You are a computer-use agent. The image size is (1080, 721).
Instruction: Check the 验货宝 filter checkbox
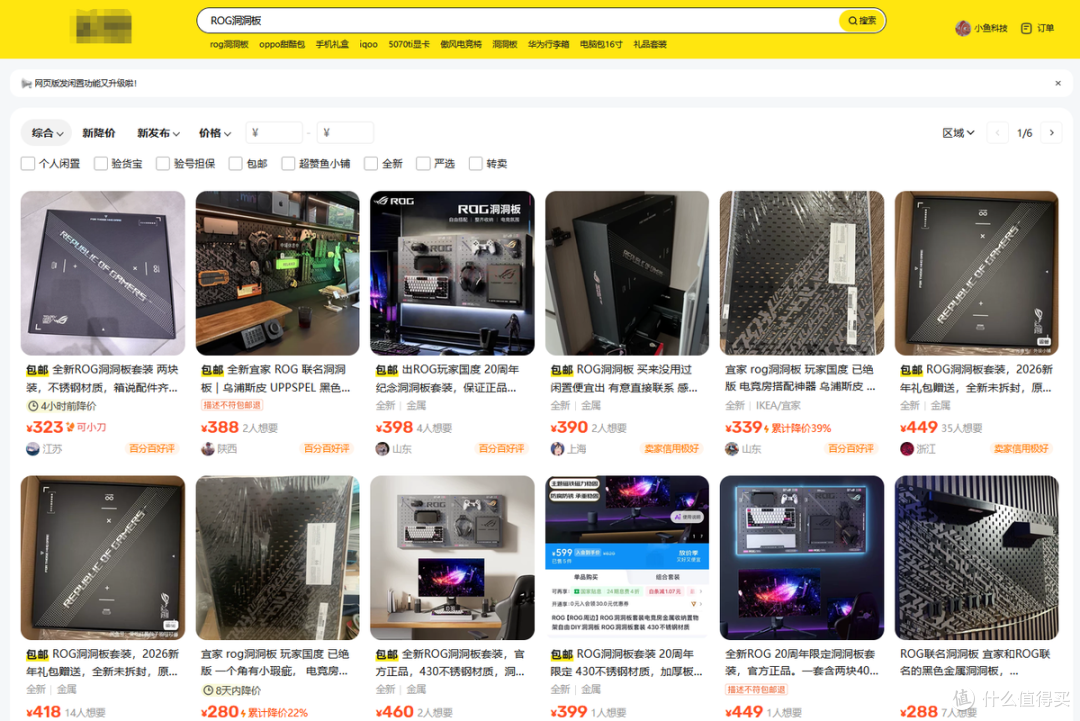point(101,163)
